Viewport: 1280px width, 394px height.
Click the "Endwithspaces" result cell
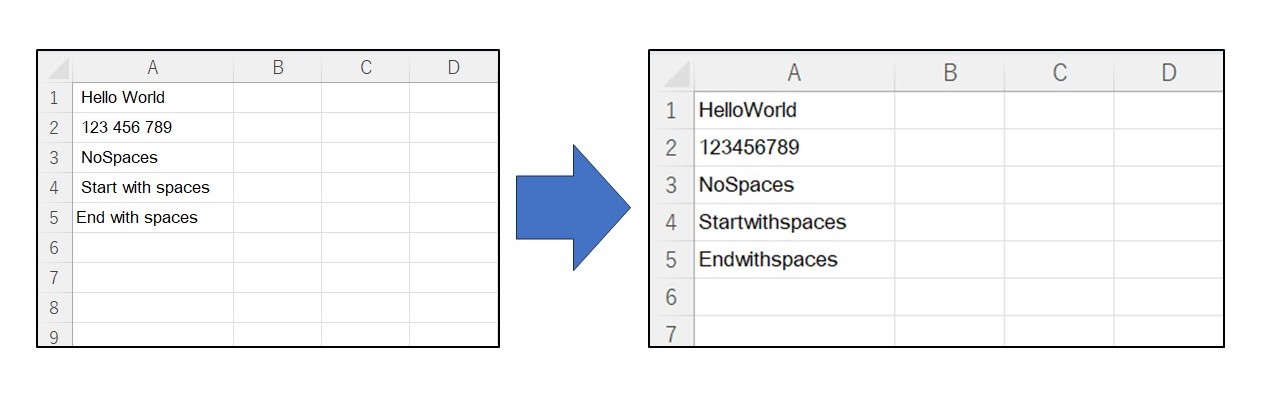click(x=794, y=259)
